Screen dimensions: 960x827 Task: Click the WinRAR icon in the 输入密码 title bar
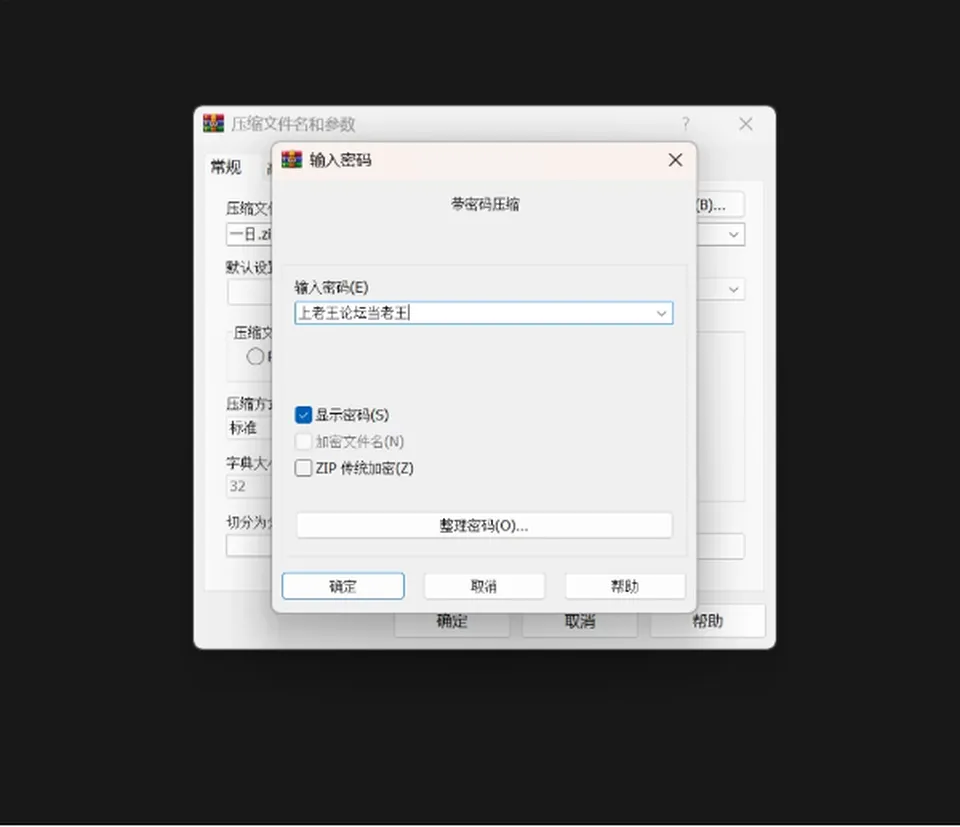pyautogui.click(x=292, y=160)
